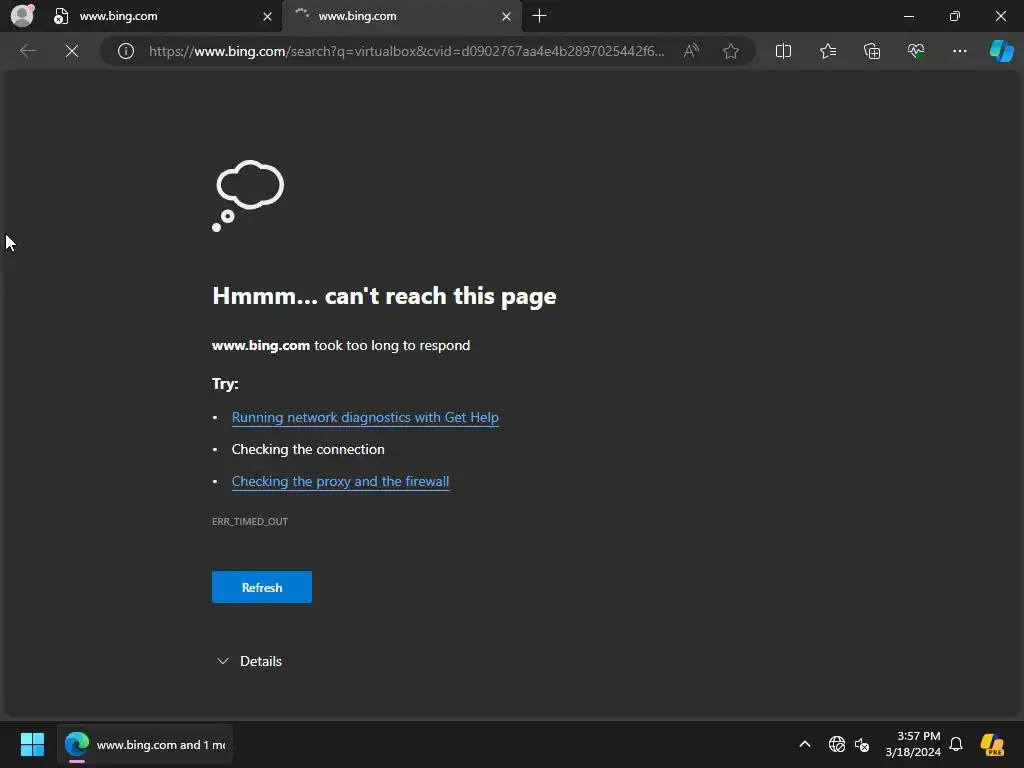Open the clock showing 3:57 PM
Image resolution: width=1024 pixels, height=768 pixels.
(x=913, y=744)
